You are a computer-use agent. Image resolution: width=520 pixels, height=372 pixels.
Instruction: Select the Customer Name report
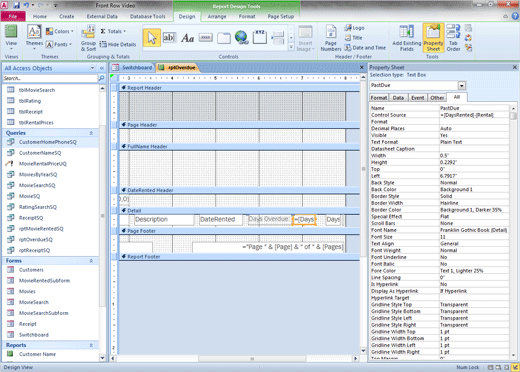click(x=37, y=354)
